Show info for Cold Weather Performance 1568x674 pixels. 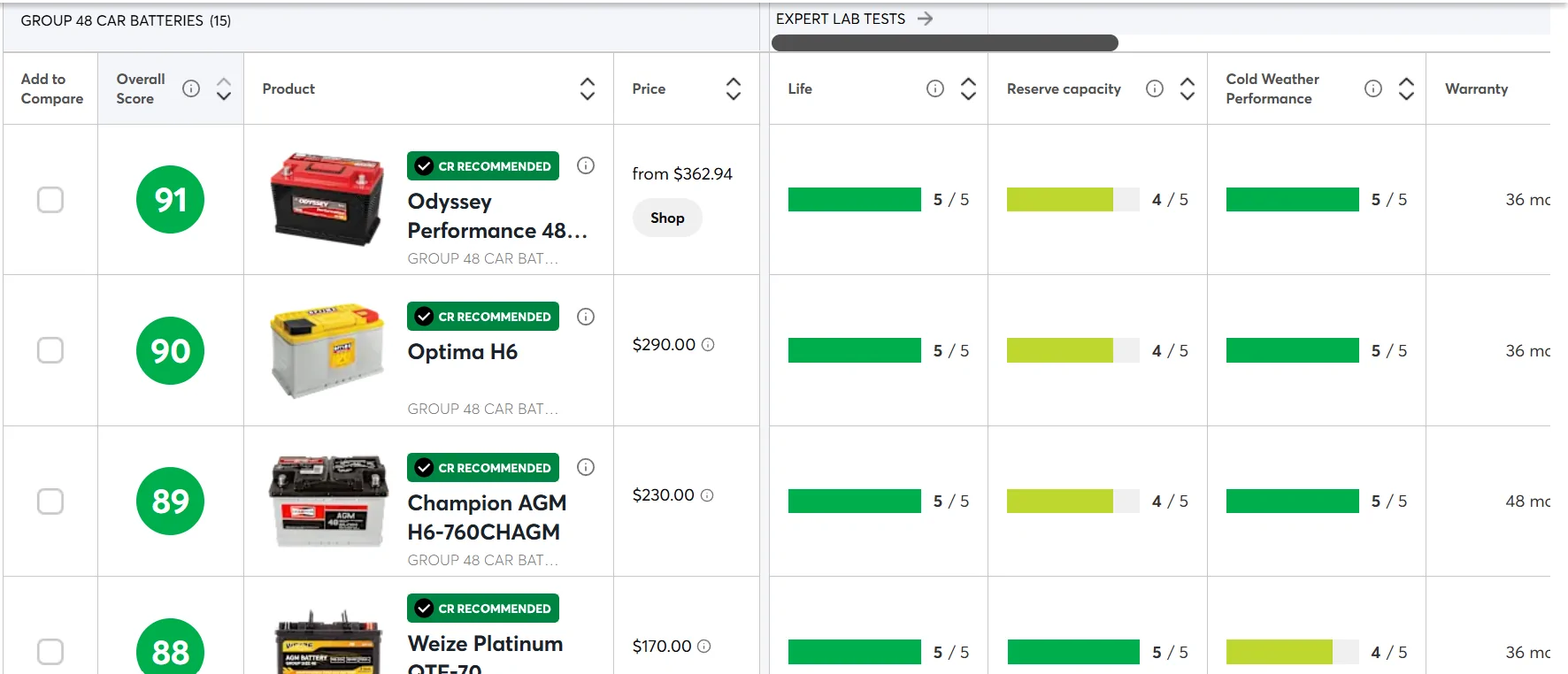click(x=1373, y=88)
